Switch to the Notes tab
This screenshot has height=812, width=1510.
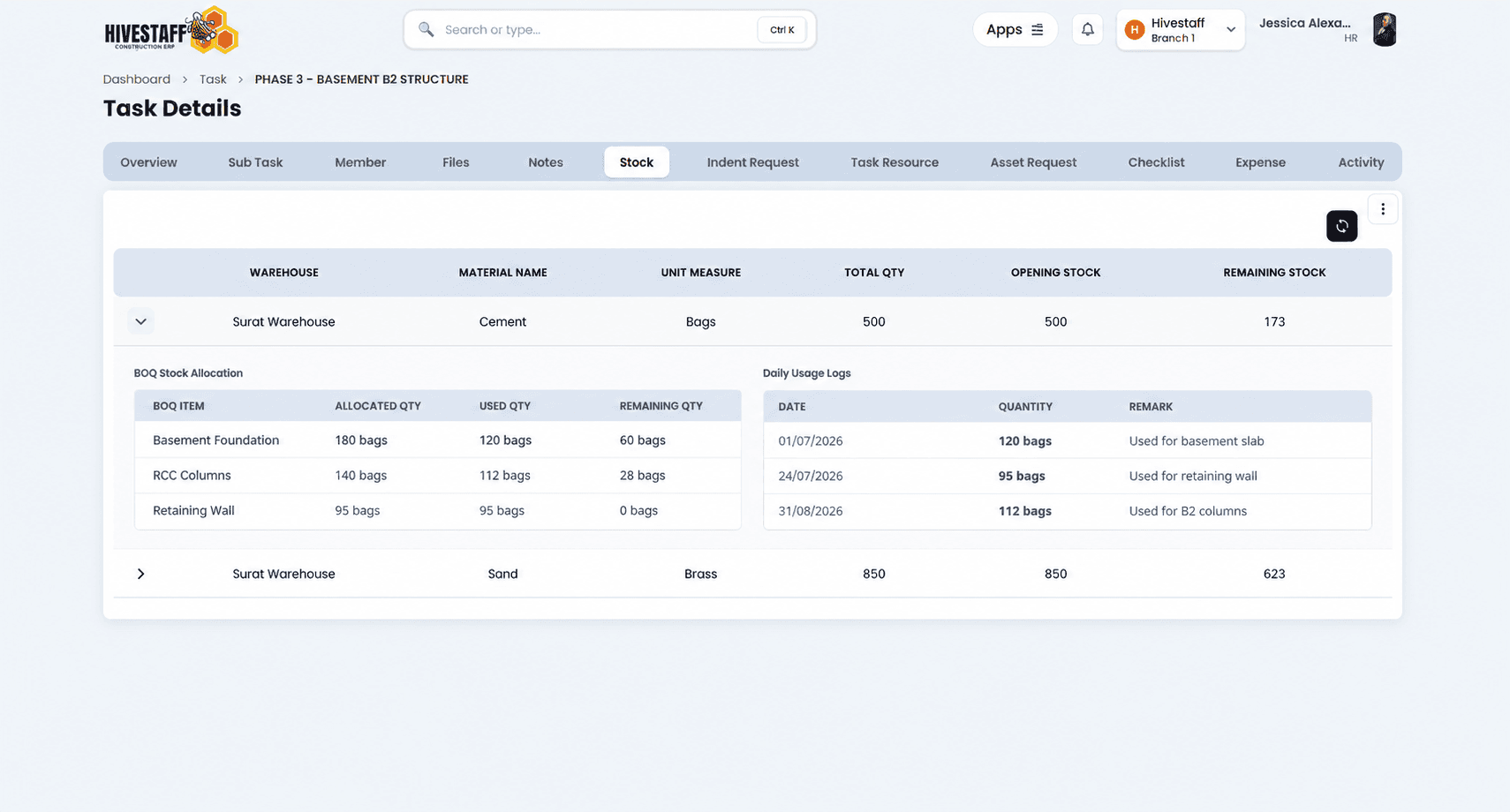(x=546, y=162)
